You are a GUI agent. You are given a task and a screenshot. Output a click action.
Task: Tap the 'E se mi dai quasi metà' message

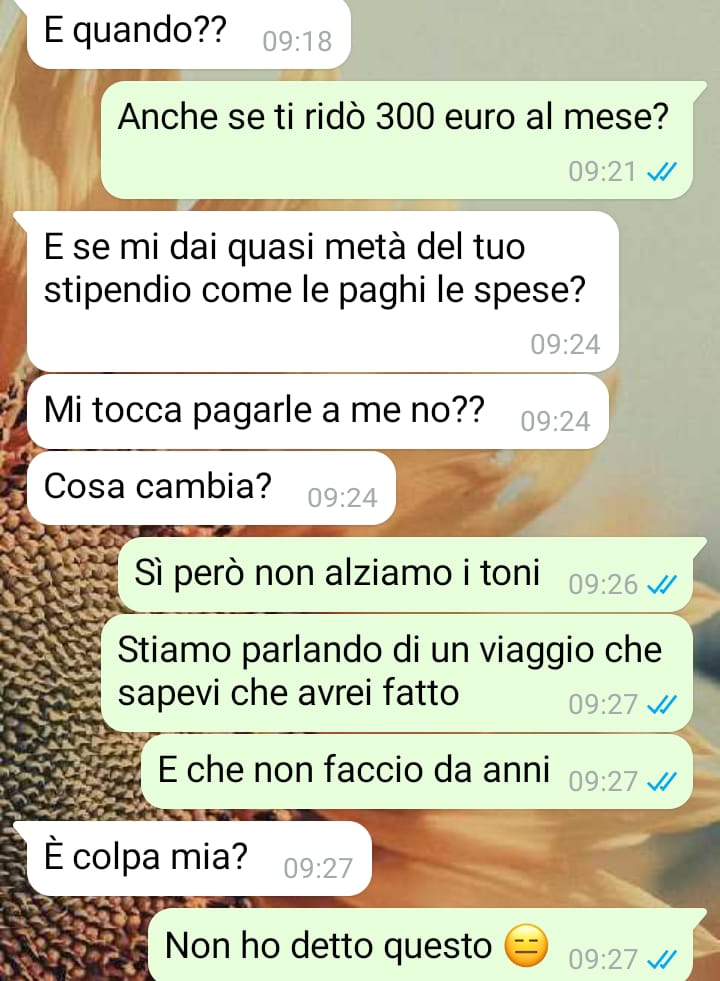pos(323,292)
